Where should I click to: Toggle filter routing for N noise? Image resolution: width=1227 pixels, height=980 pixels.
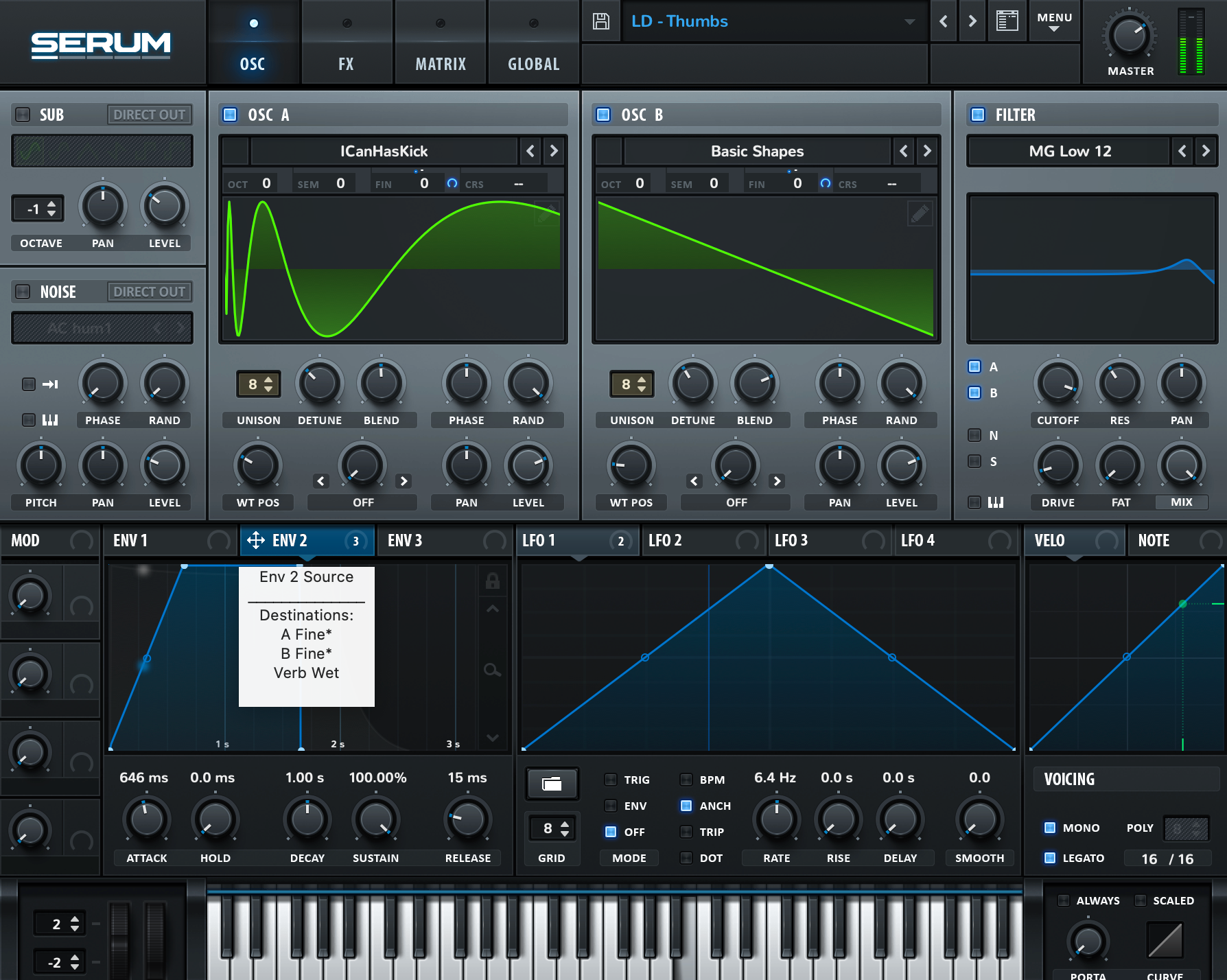(x=974, y=435)
